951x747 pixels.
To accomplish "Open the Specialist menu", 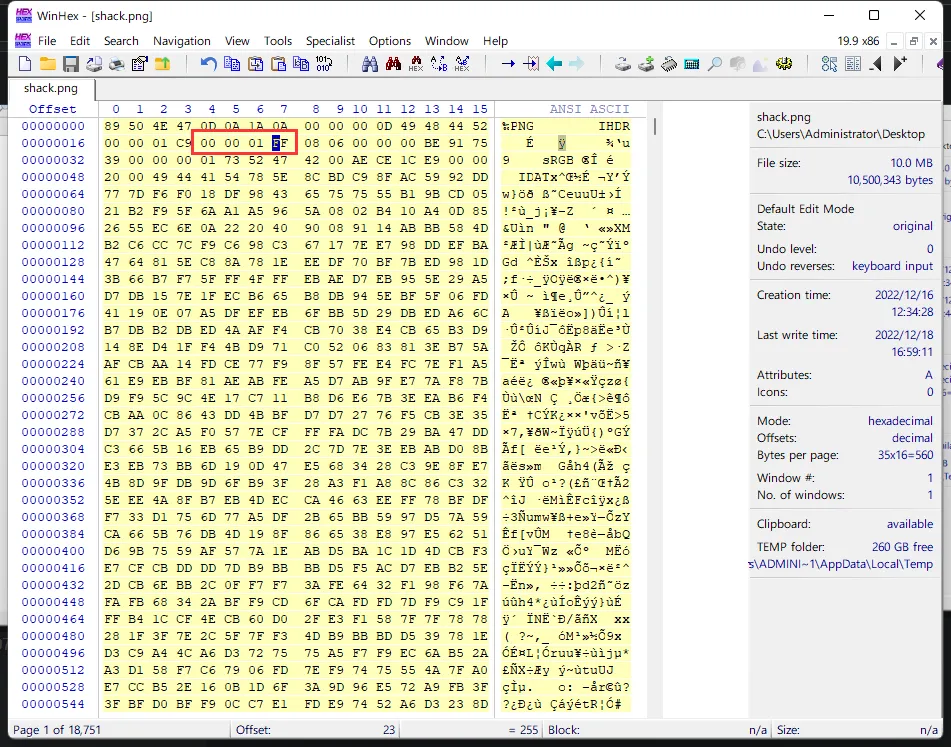I will point(330,41).
